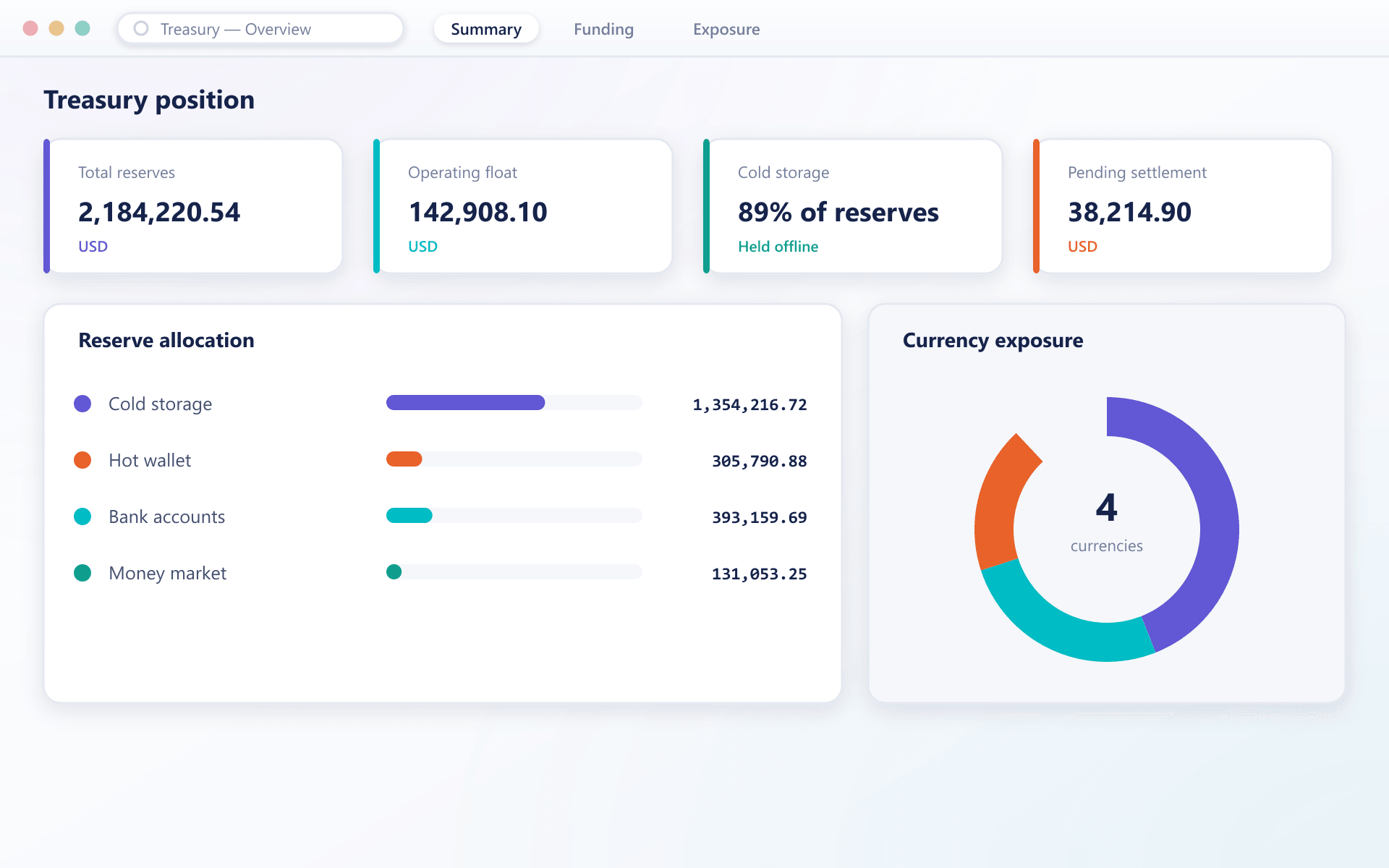This screenshot has height=868, width=1389.
Task: Click the green Money market legend dot
Action: 82,573
